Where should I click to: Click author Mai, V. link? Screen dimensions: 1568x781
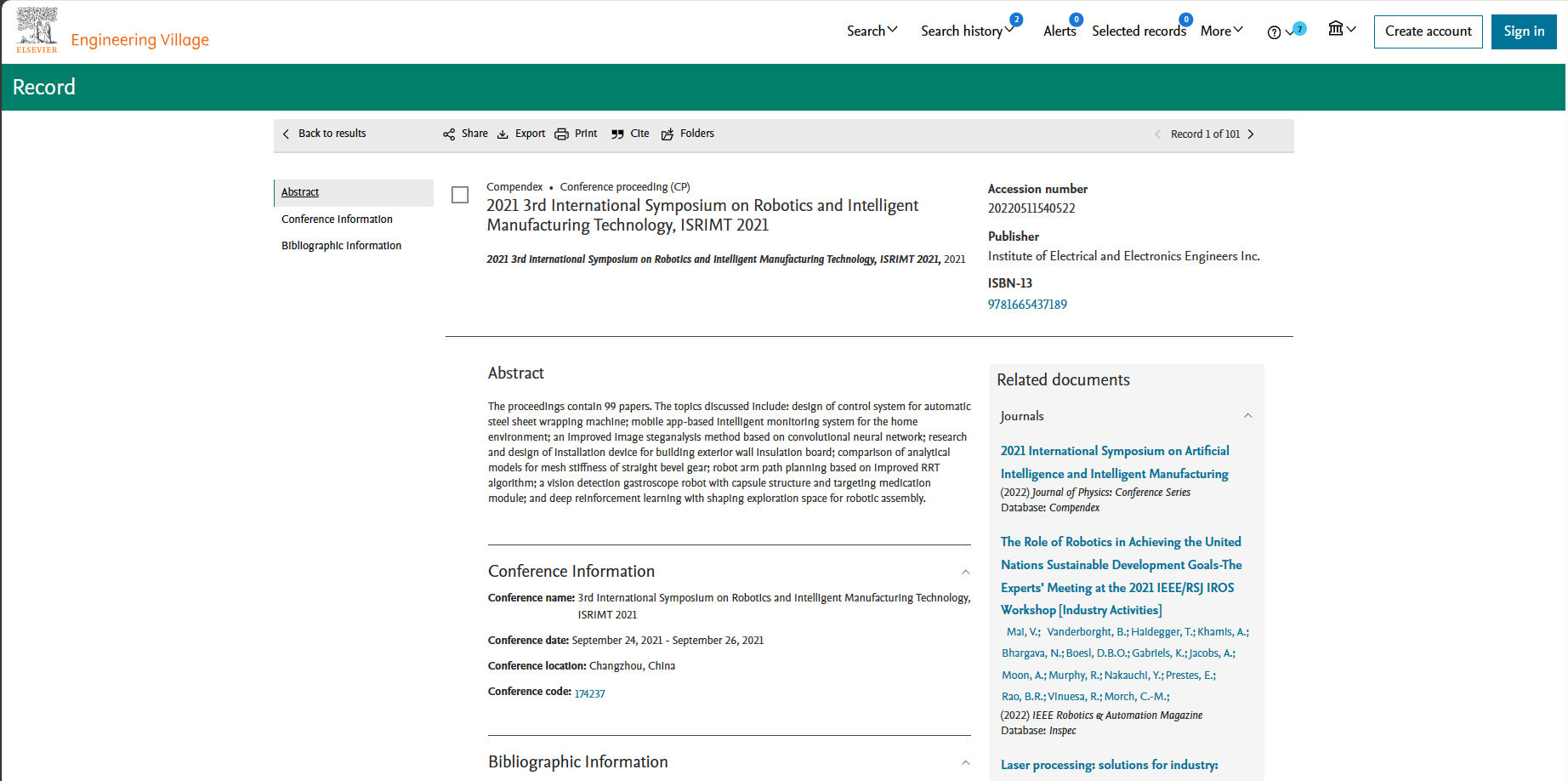pos(1023,632)
